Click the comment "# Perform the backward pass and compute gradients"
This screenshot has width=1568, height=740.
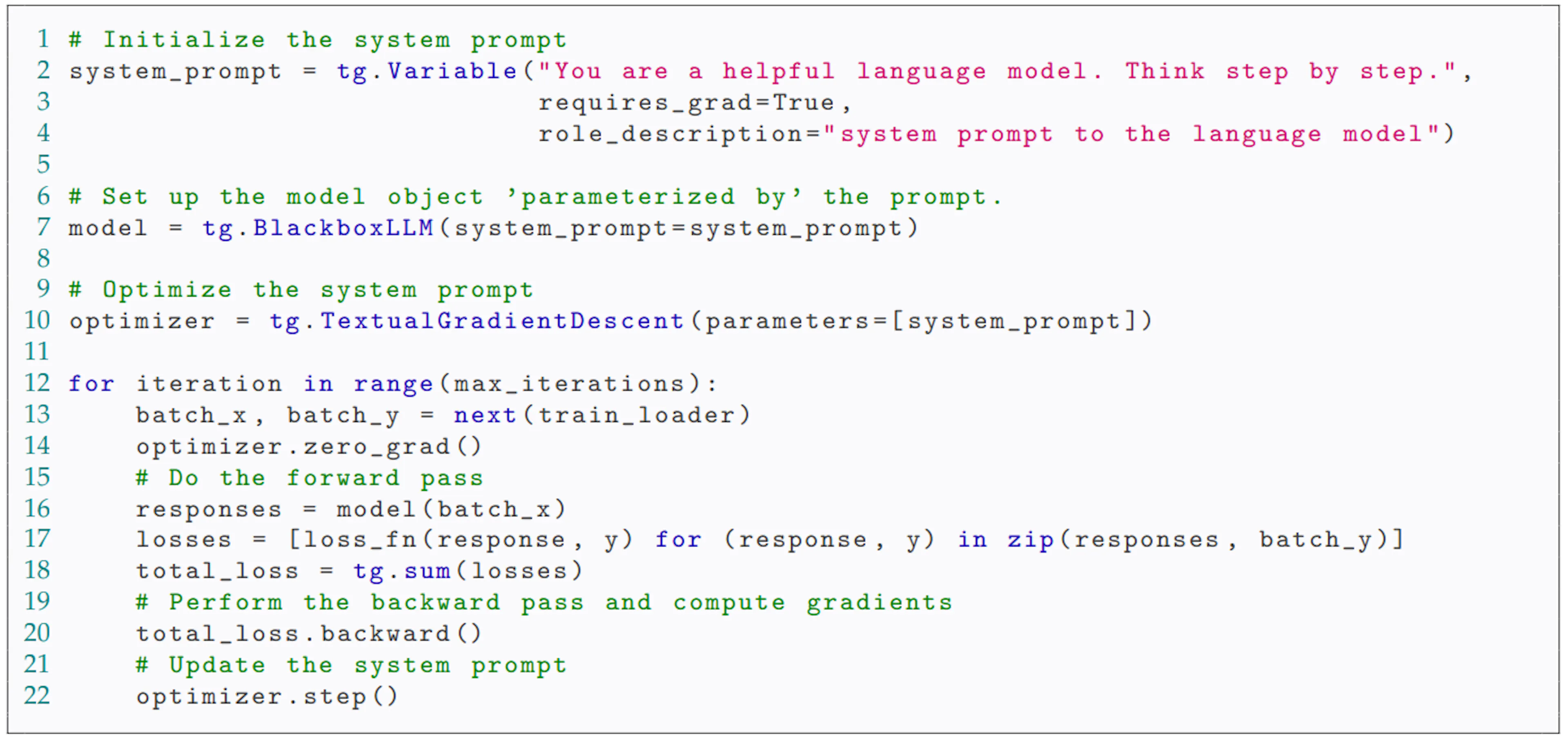click(544, 602)
